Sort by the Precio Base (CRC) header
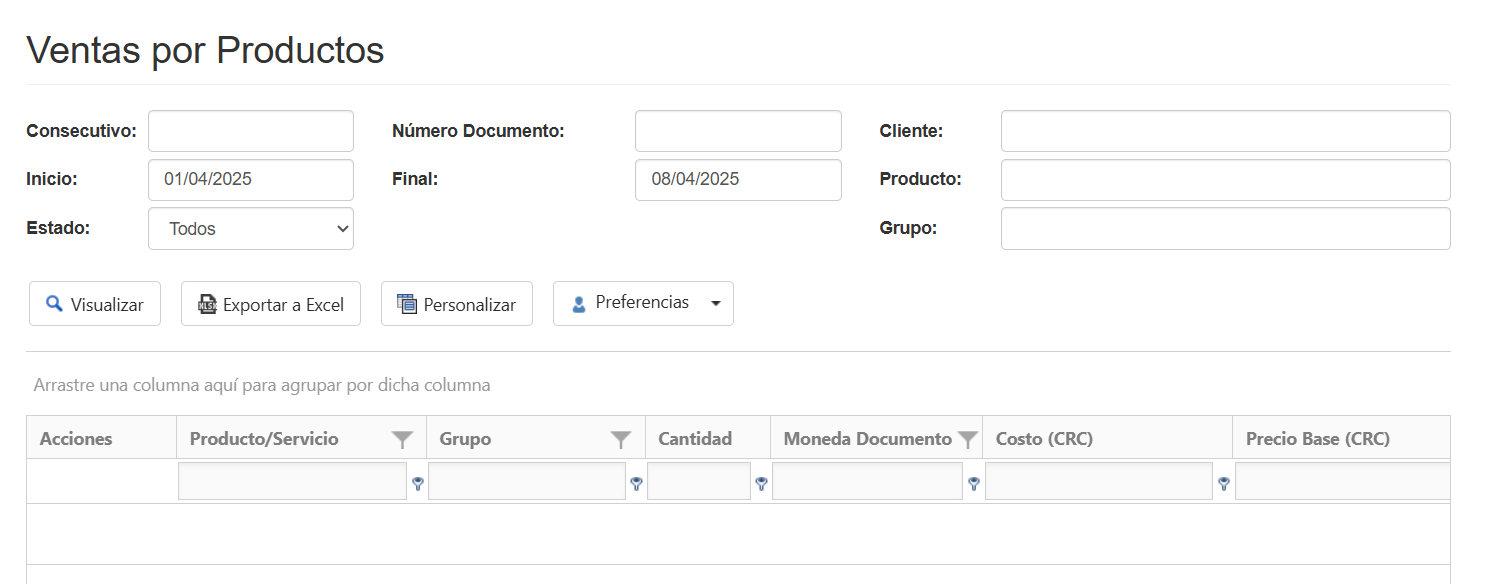 (1317, 439)
